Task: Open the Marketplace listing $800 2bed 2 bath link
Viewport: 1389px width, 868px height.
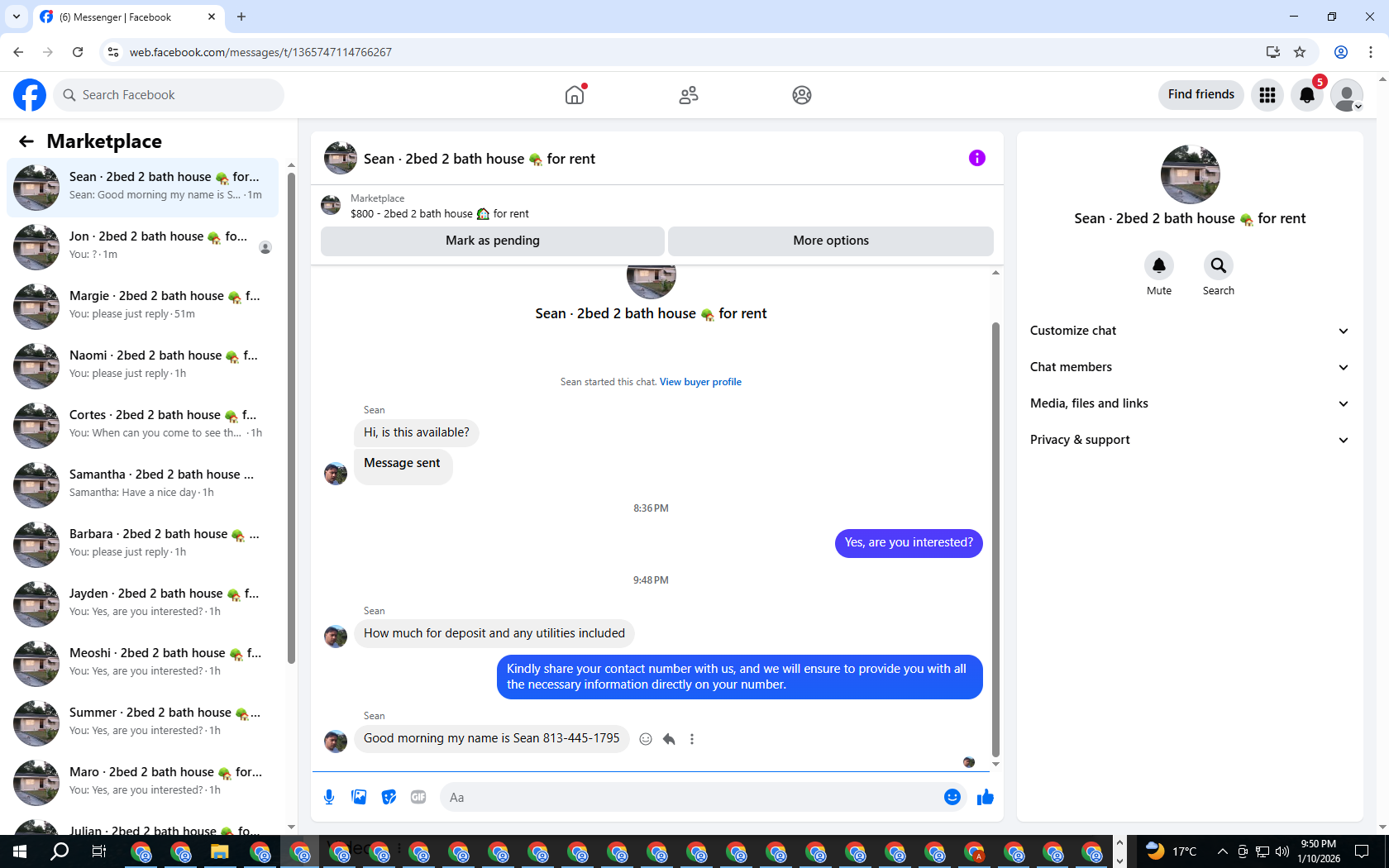Action: click(x=439, y=213)
